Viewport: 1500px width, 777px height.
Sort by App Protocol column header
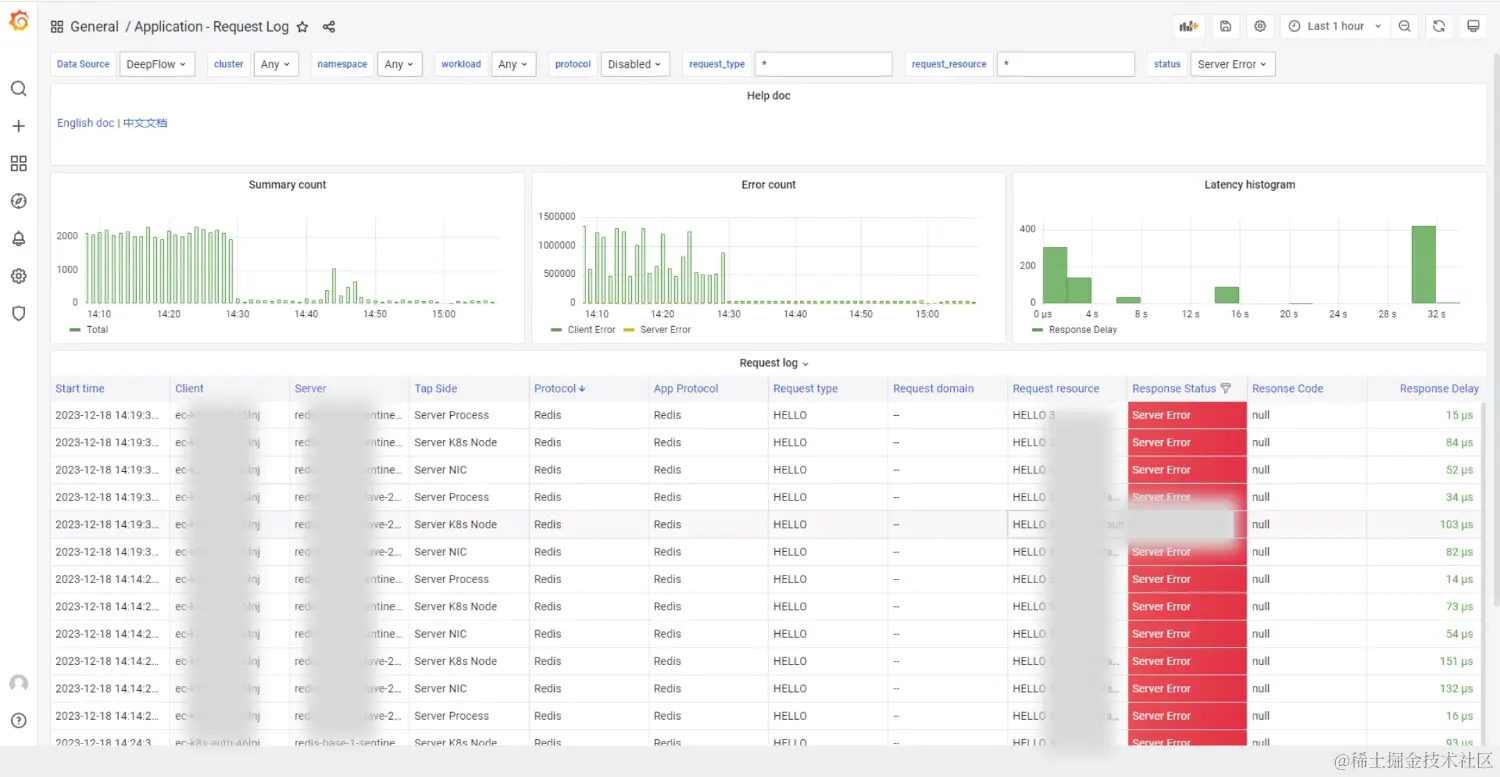click(686, 389)
